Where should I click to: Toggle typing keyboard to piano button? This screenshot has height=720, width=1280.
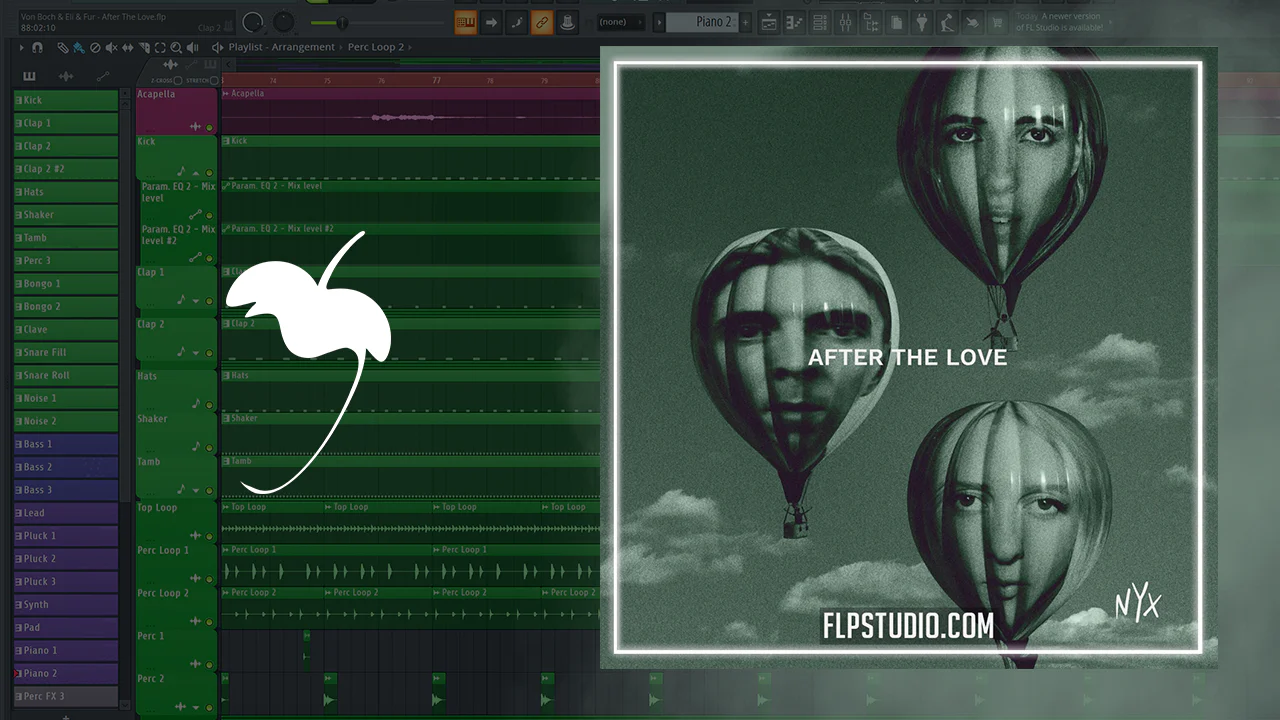466,21
